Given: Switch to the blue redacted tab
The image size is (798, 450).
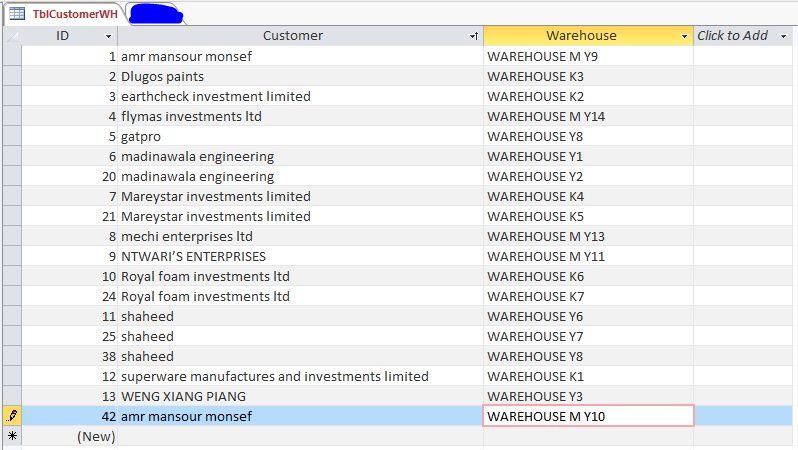Looking at the screenshot, I should coord(156,14).
